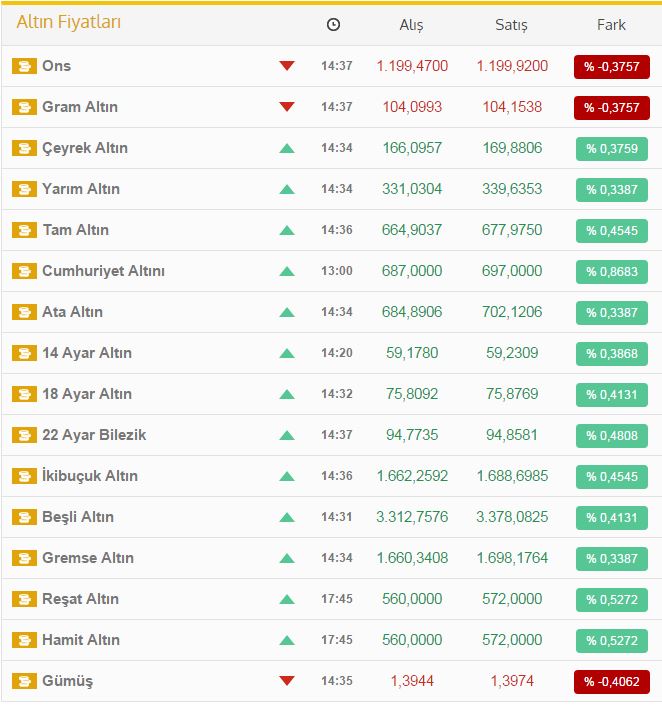Image resolution: width=662 pixels, height=705 pixels.
Task: Click the gold coin icon beside Ons
Action: click(x=24, y=66)
